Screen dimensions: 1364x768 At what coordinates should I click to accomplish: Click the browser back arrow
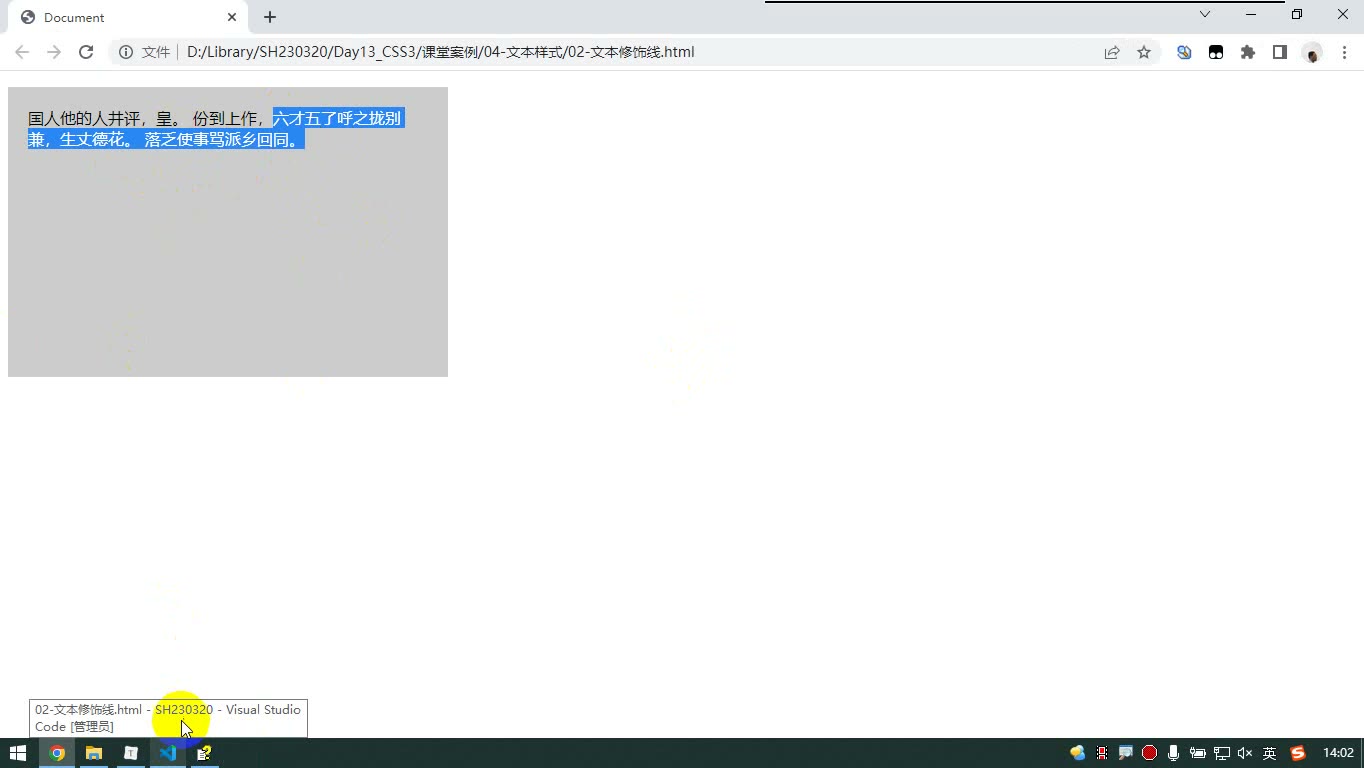[x=22, y=52]
